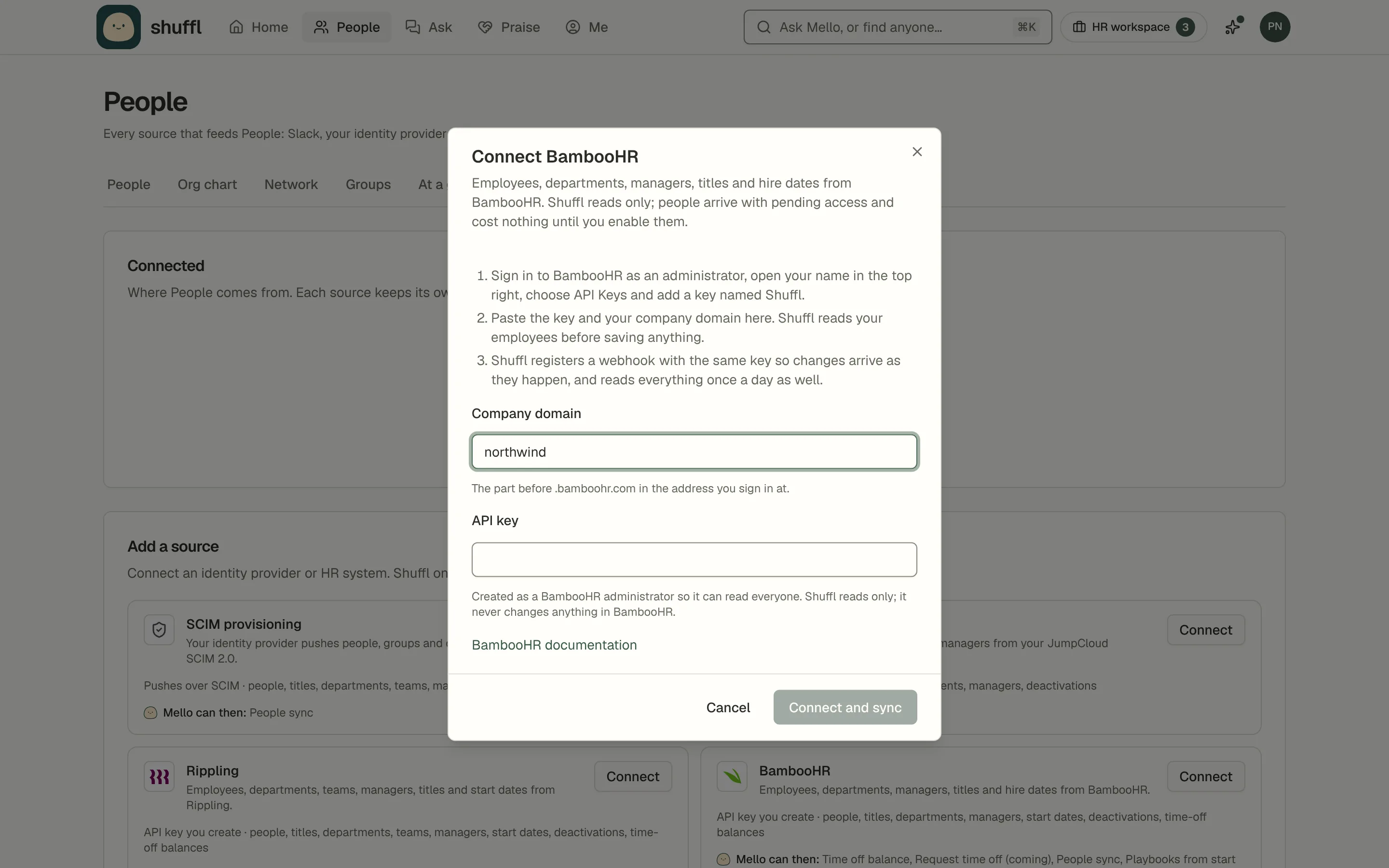Go to the Home nav item
This screenshot has width=1389, height=868.
(x=259, y=27)
